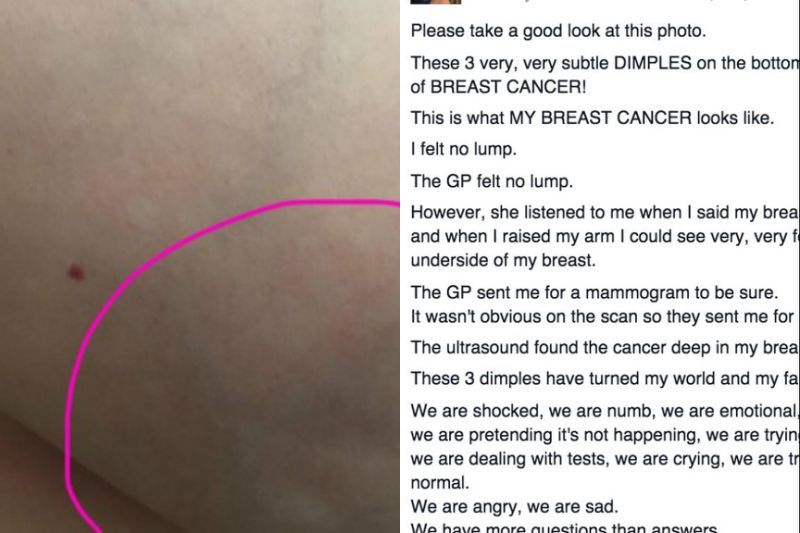Click the 'of BREAST CANCER!' text
This screenshot has height=533, width=800.
(x=498, y=87)
